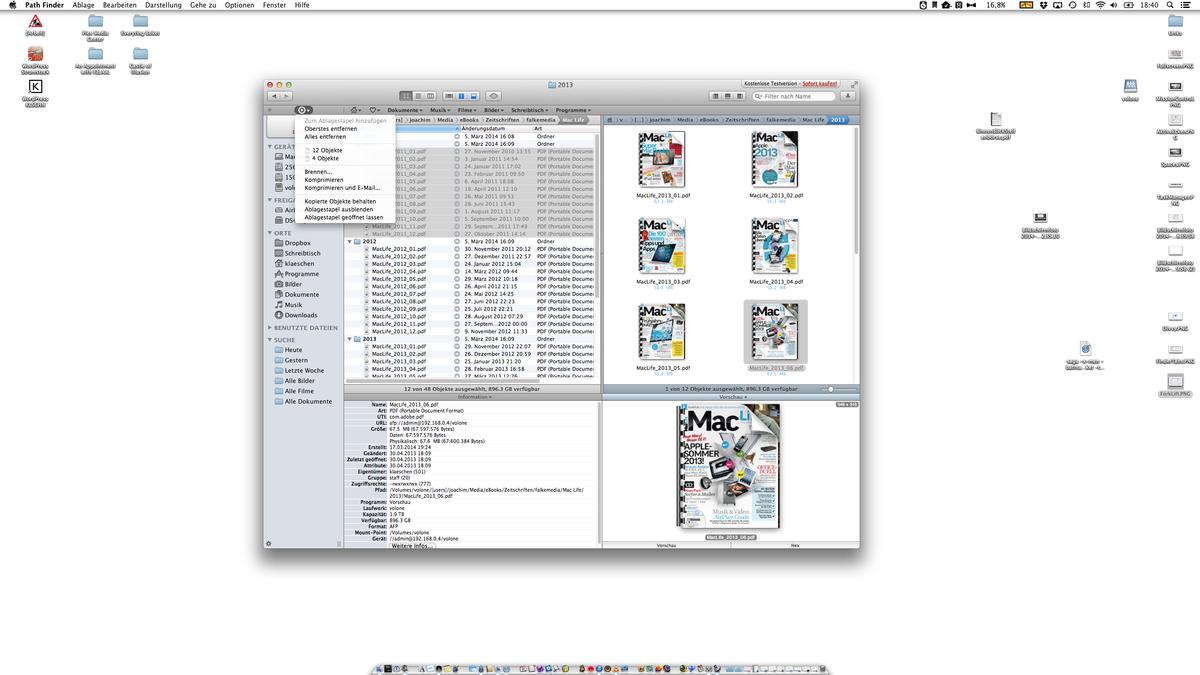Switch to list view in main toolbar
The width and height of the screenshot is (1200, 675).
(418, 96)
